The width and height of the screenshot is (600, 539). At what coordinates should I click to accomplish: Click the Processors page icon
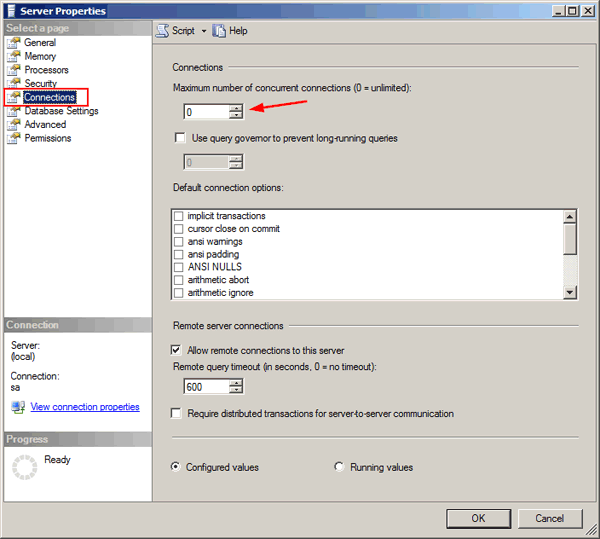click(13, 70)
